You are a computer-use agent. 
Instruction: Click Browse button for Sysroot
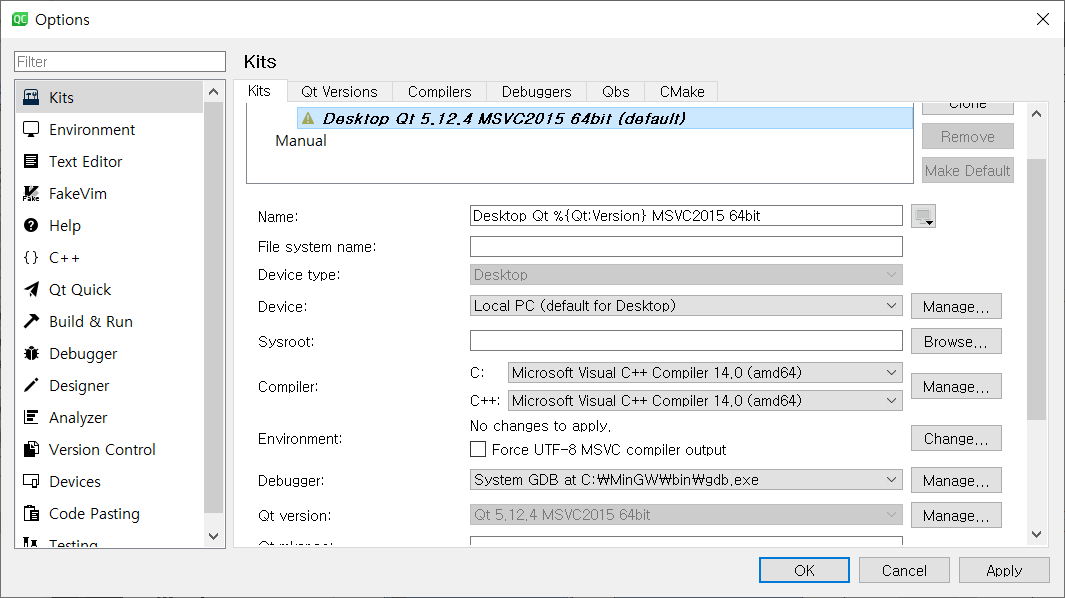pyautogui.click(x=956, y=342)
